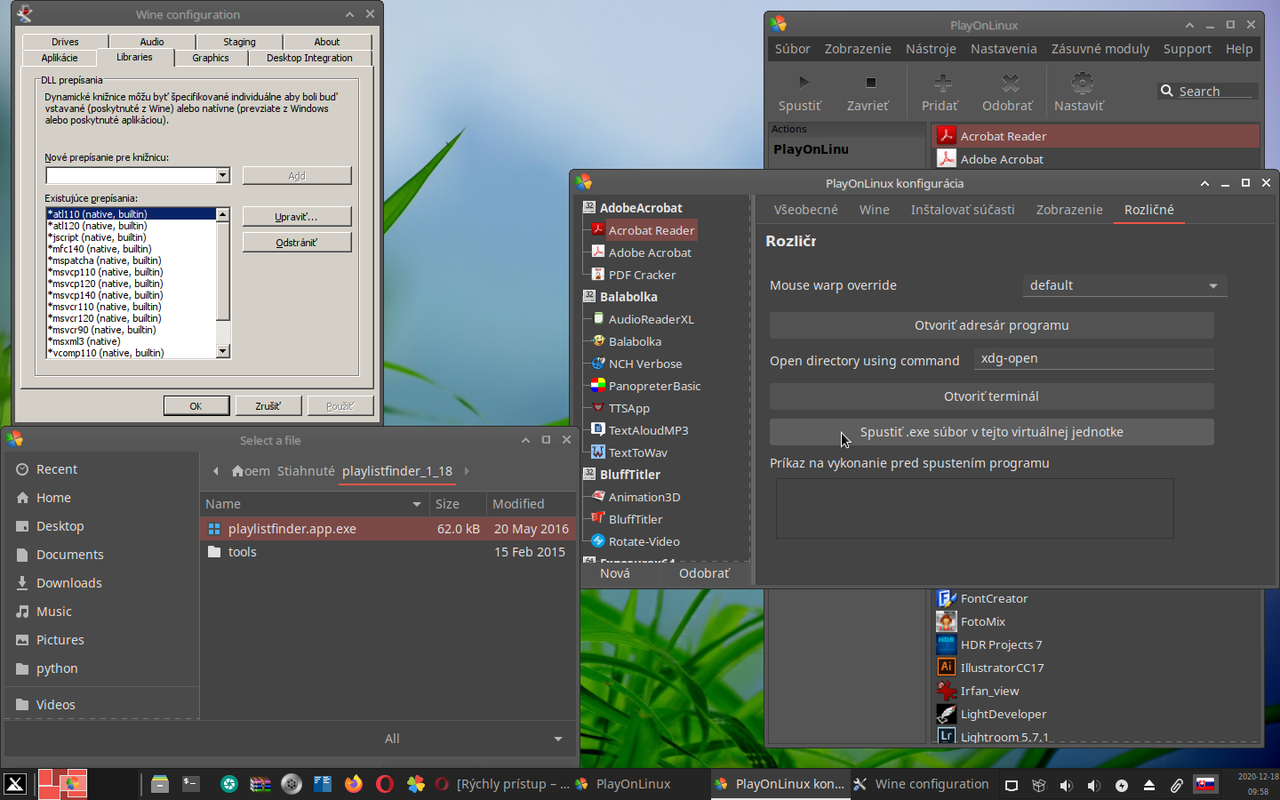
Task: Click the pre-launch command text area
Action: click(x=975, y=509)
